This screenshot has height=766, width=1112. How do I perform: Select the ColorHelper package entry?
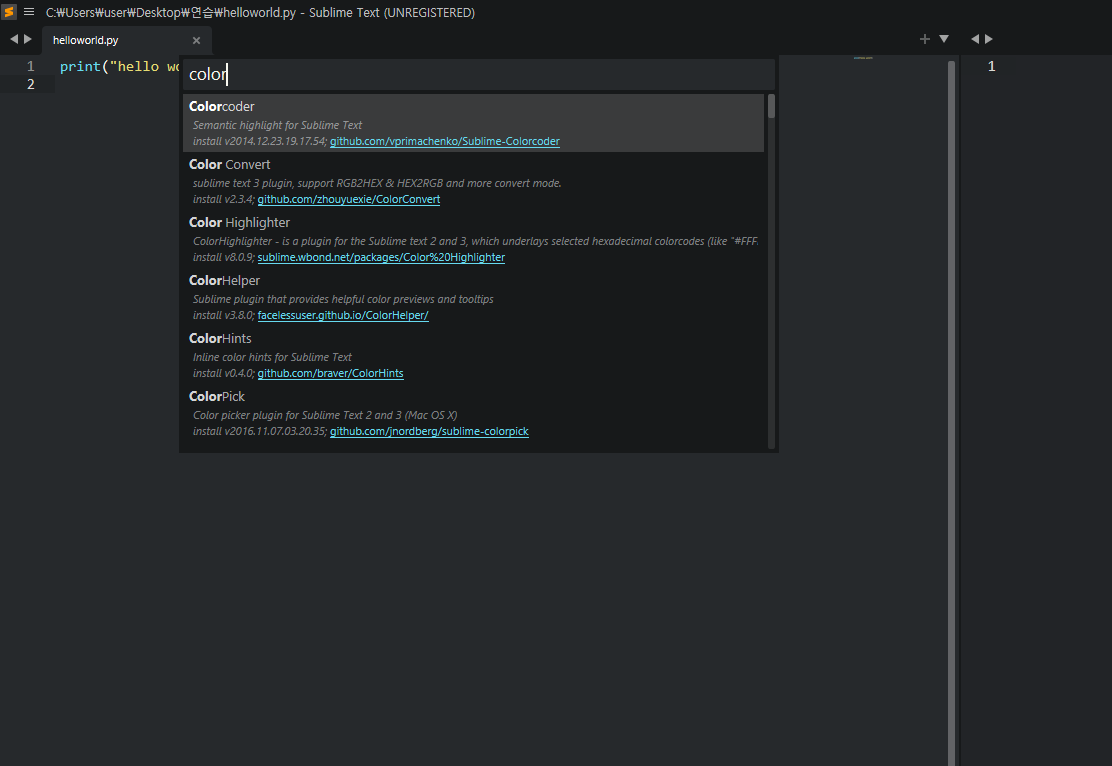point(473,297)
